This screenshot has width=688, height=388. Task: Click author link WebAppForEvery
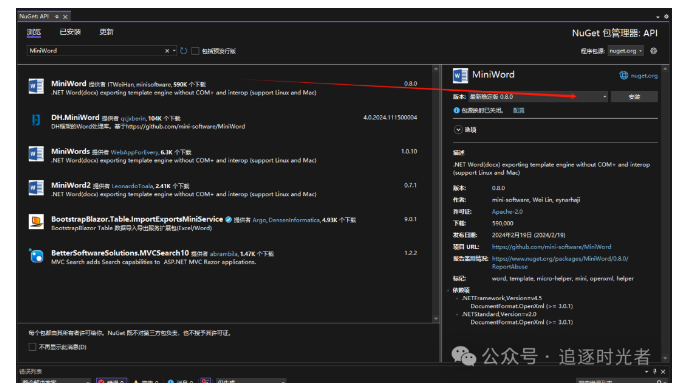(x=134, y=152)
